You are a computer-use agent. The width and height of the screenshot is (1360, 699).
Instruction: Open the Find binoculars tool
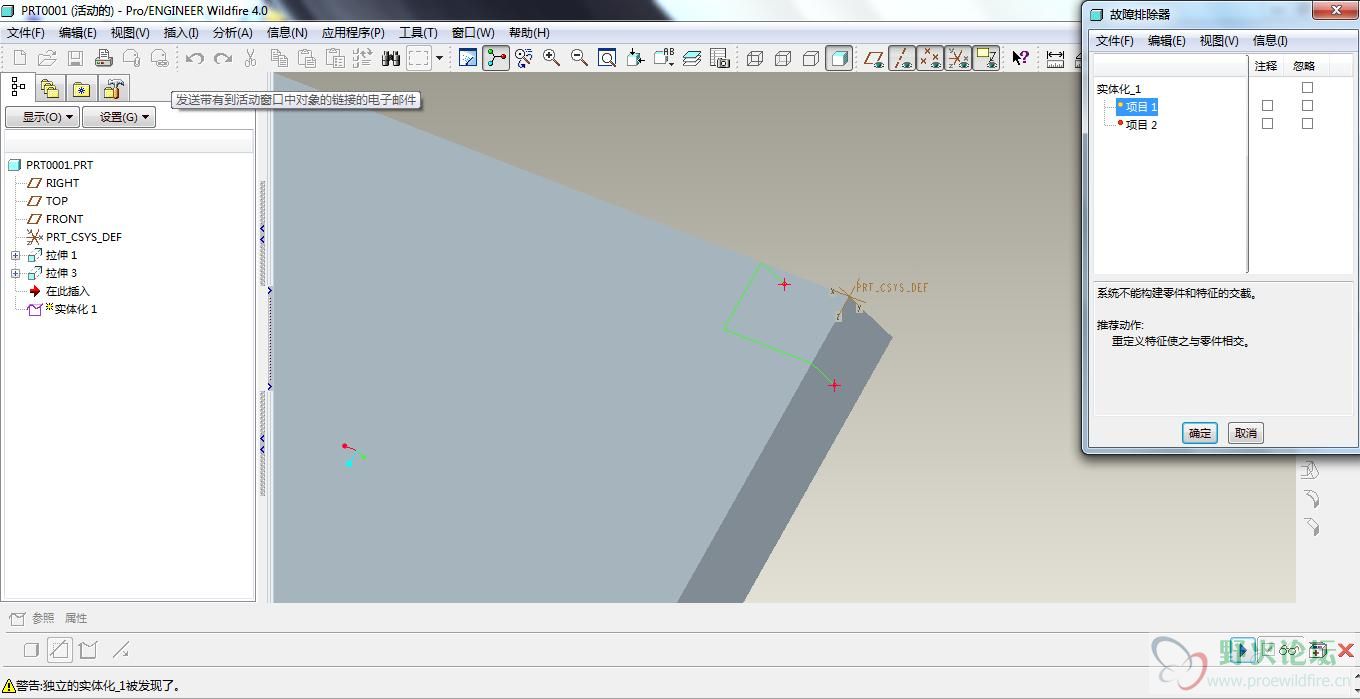[391, 59]
